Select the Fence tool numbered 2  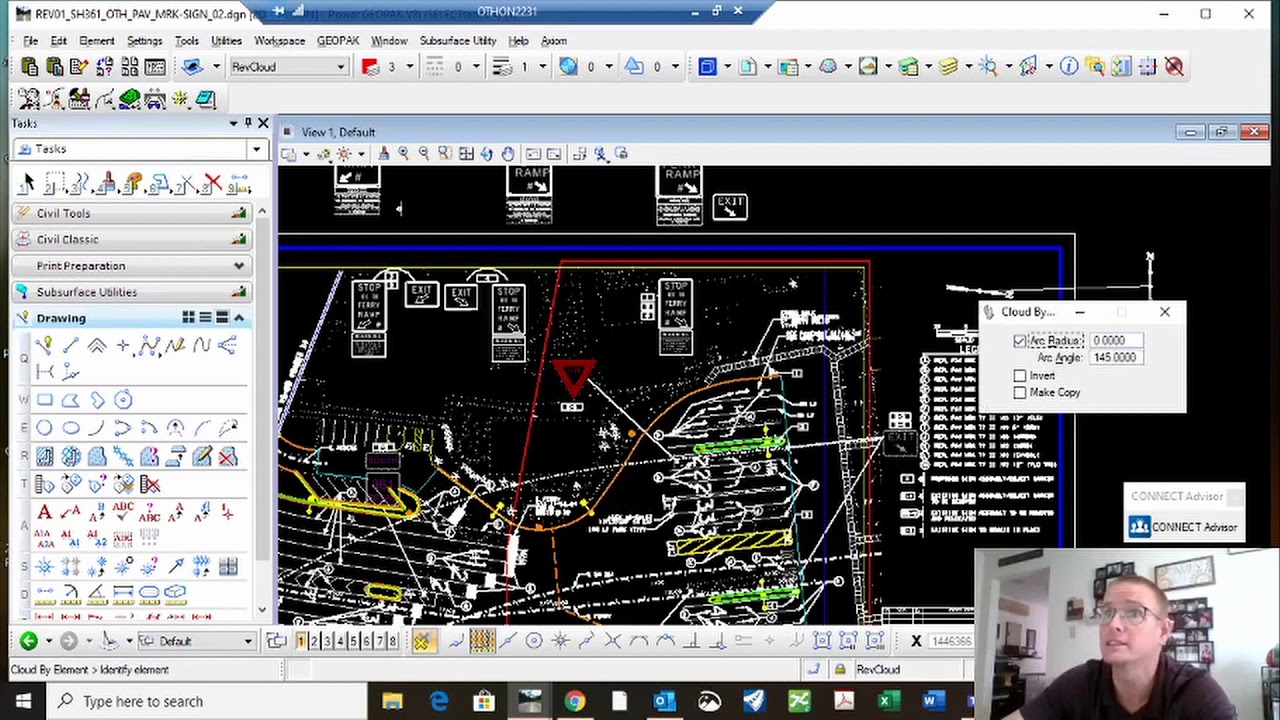[54, 184]
